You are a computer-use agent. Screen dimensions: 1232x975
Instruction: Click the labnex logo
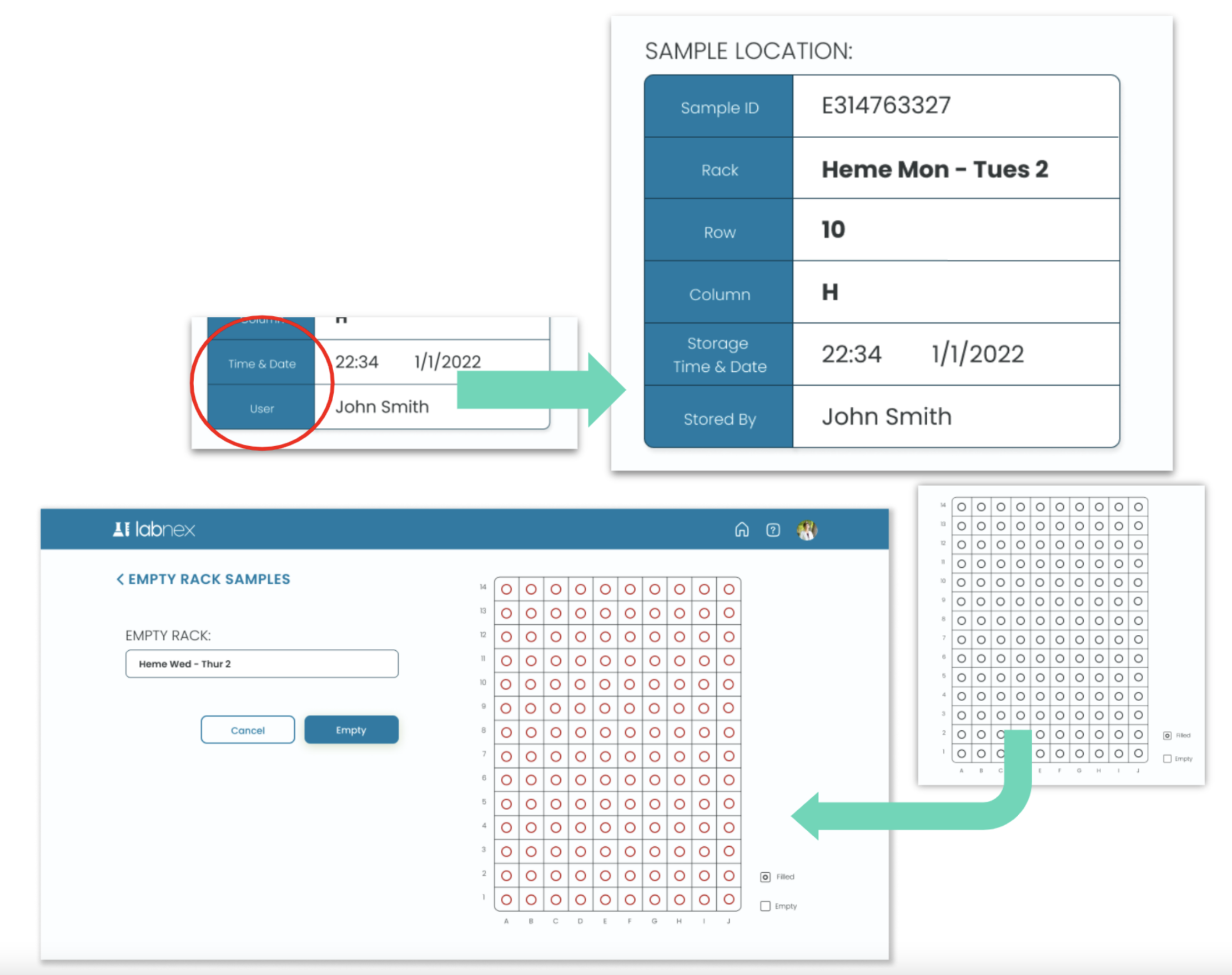tap(154, 529)
